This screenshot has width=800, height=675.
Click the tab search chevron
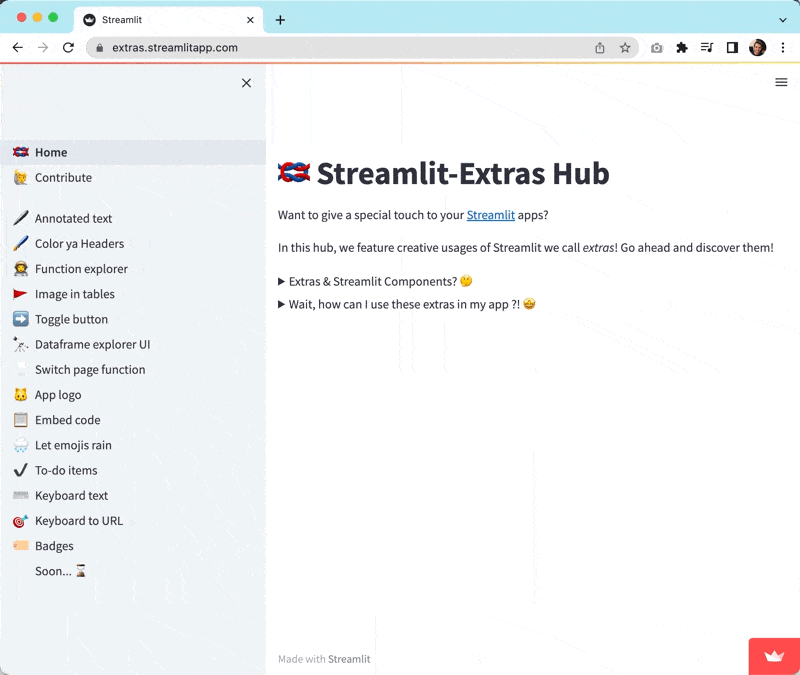pyautogui.click(x=783, y=20)
